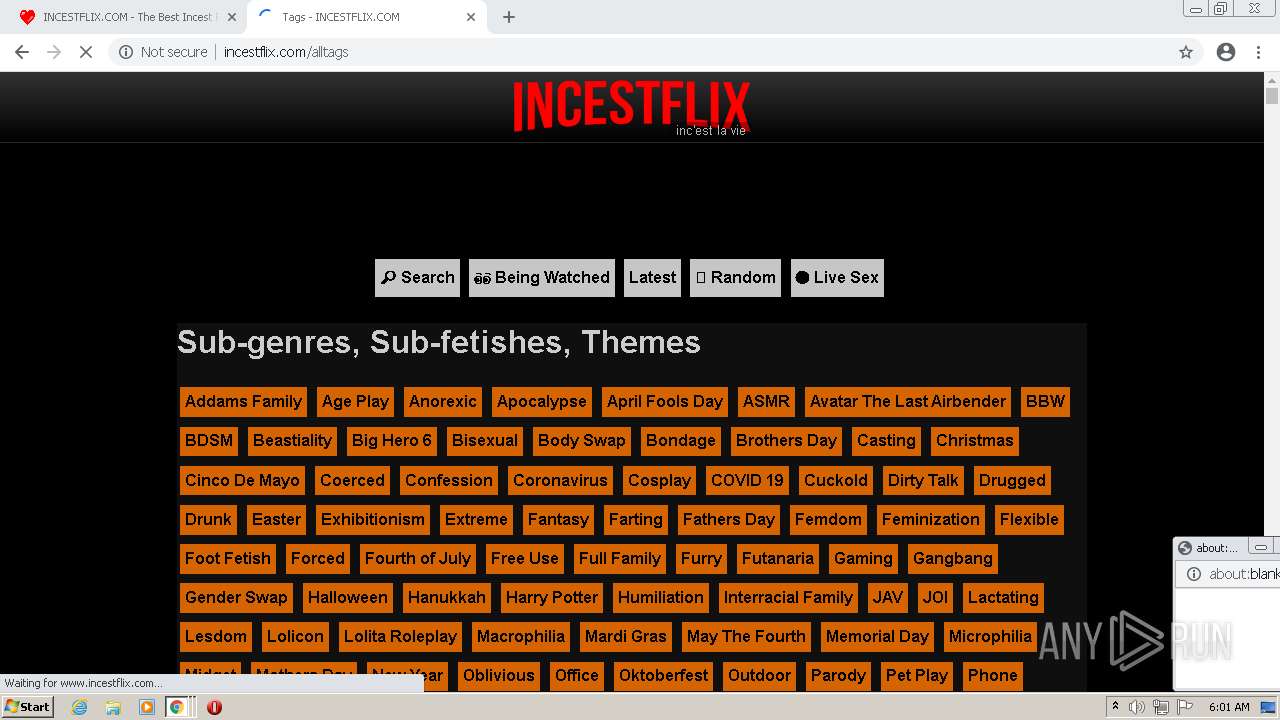Select the Tags browser tab
The image size is (1280, 720).
(x=365, y=17)
